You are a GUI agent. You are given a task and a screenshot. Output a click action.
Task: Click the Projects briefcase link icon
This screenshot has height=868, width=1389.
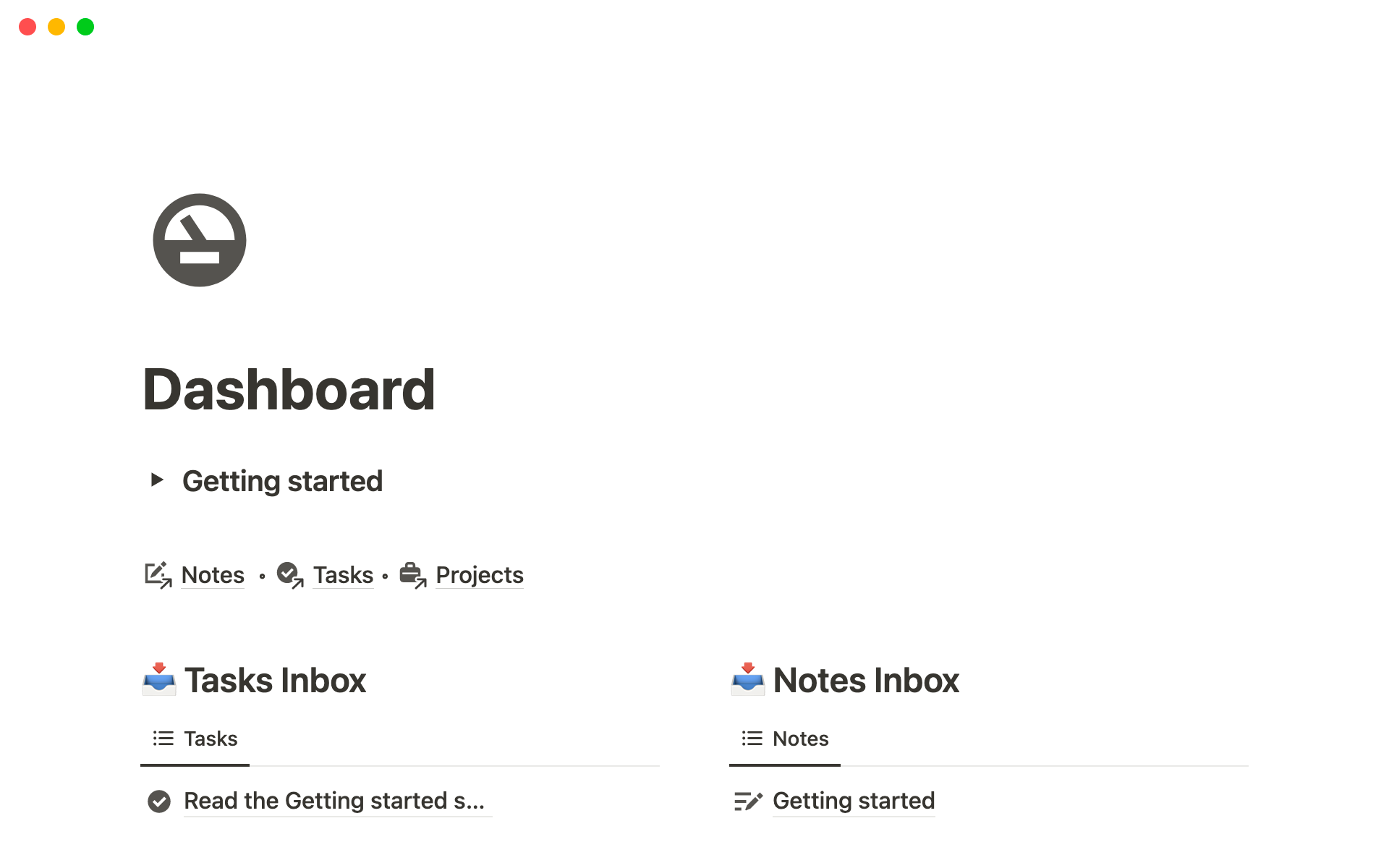pos(413,575)
